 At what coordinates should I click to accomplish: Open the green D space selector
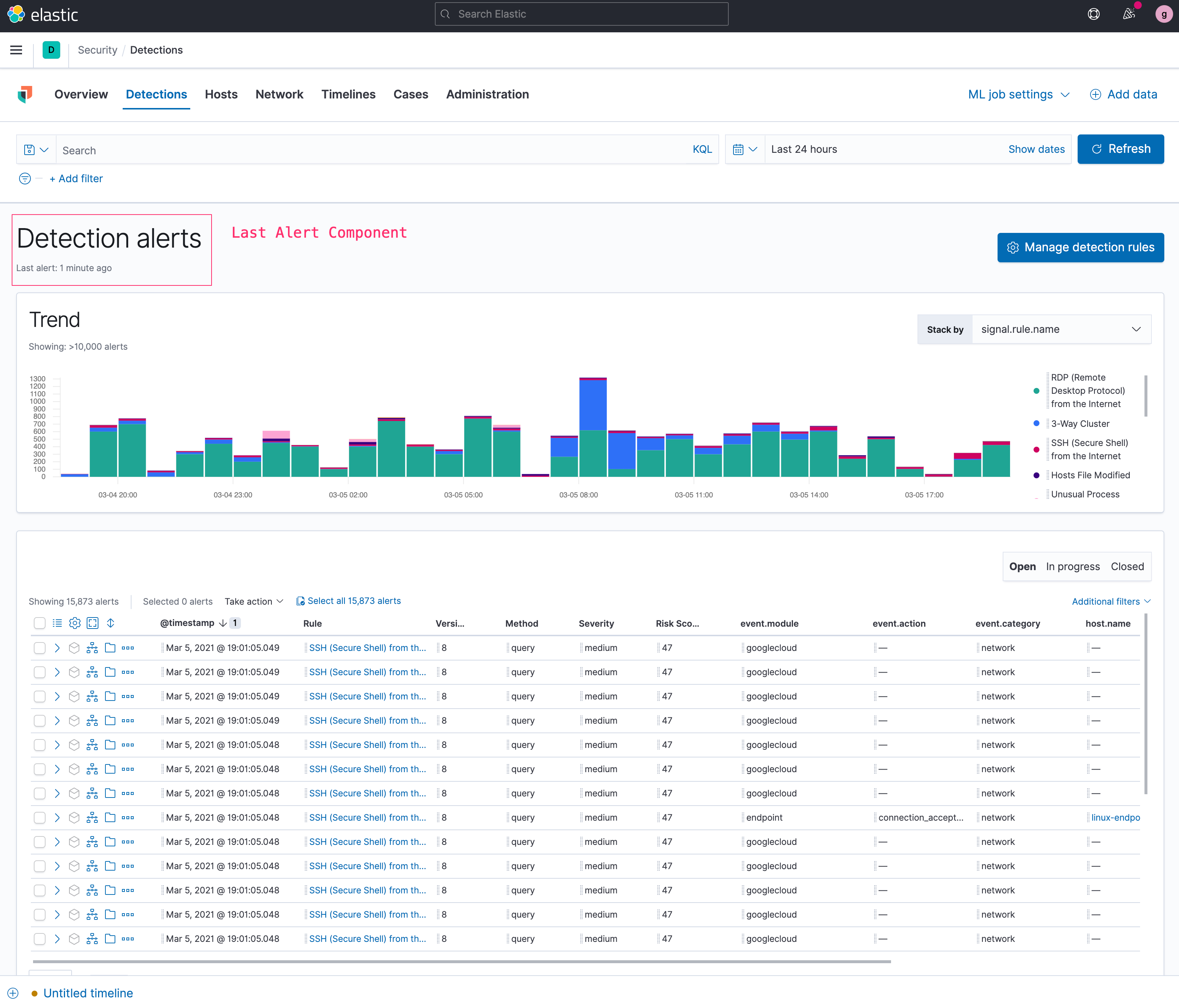(51, 50)
